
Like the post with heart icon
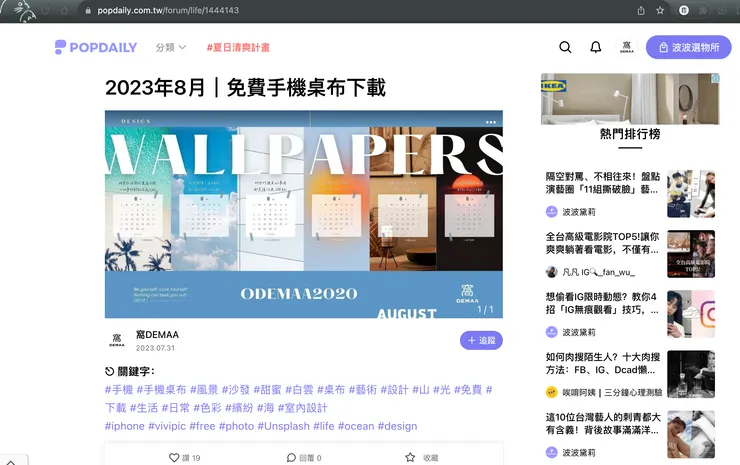click(174, 457)
